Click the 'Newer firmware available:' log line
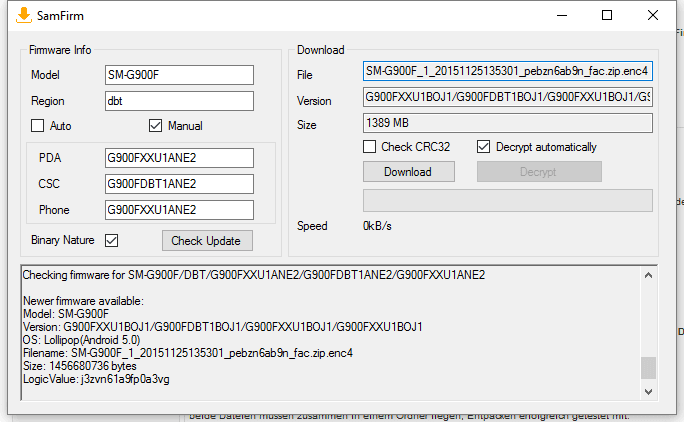 pyautogui.click(x=83, y=301)
